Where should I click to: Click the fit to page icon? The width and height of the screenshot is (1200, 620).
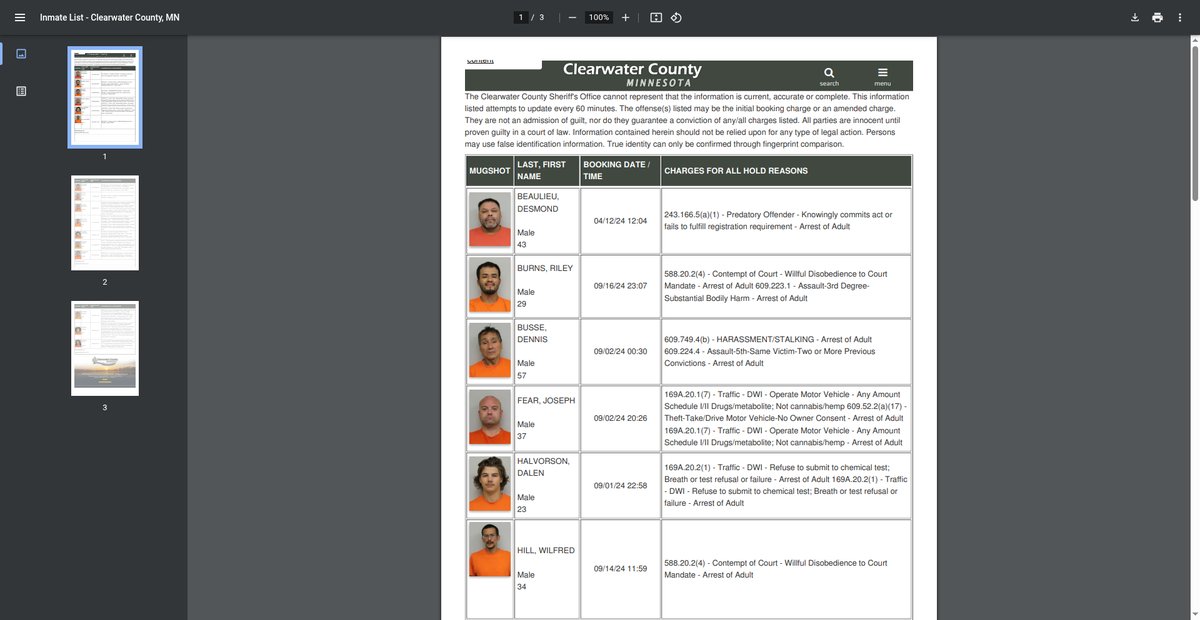click(x=656, y=18)
